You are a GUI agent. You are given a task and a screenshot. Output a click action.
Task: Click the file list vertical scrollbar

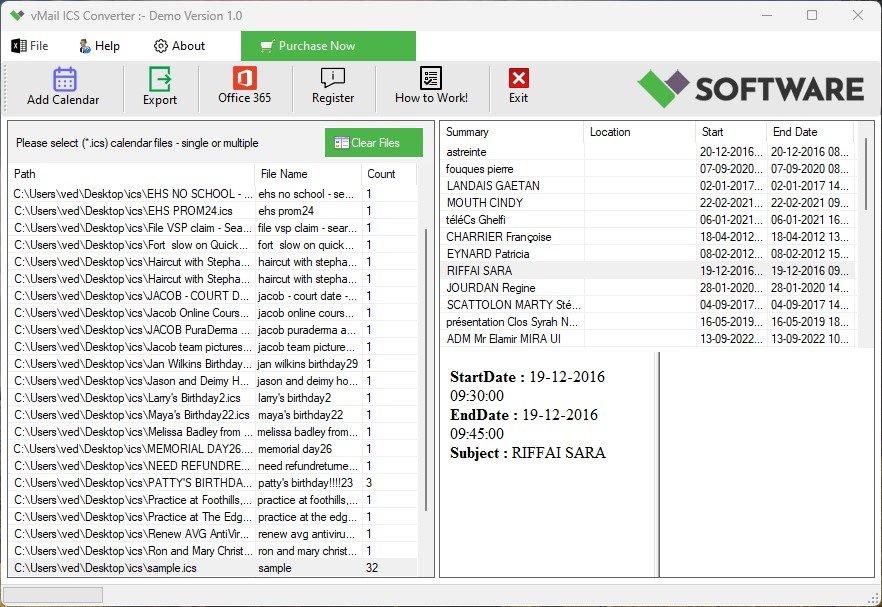426,369
